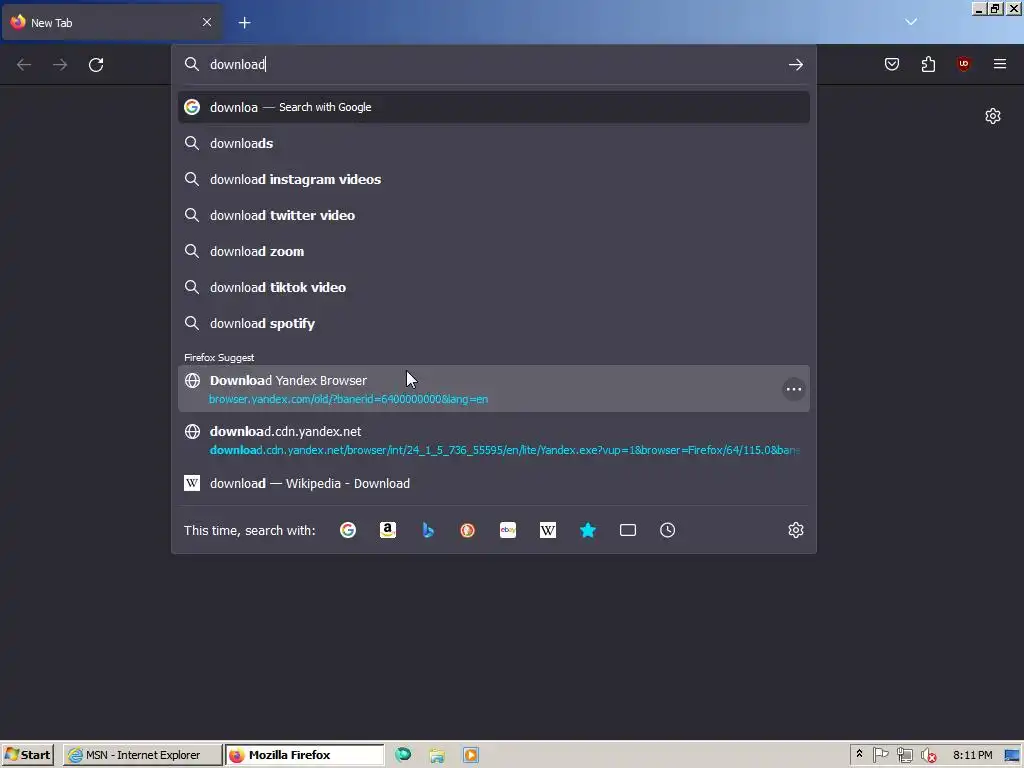
Task: Click the forward navigation arrow
Action: coord(60,65)
